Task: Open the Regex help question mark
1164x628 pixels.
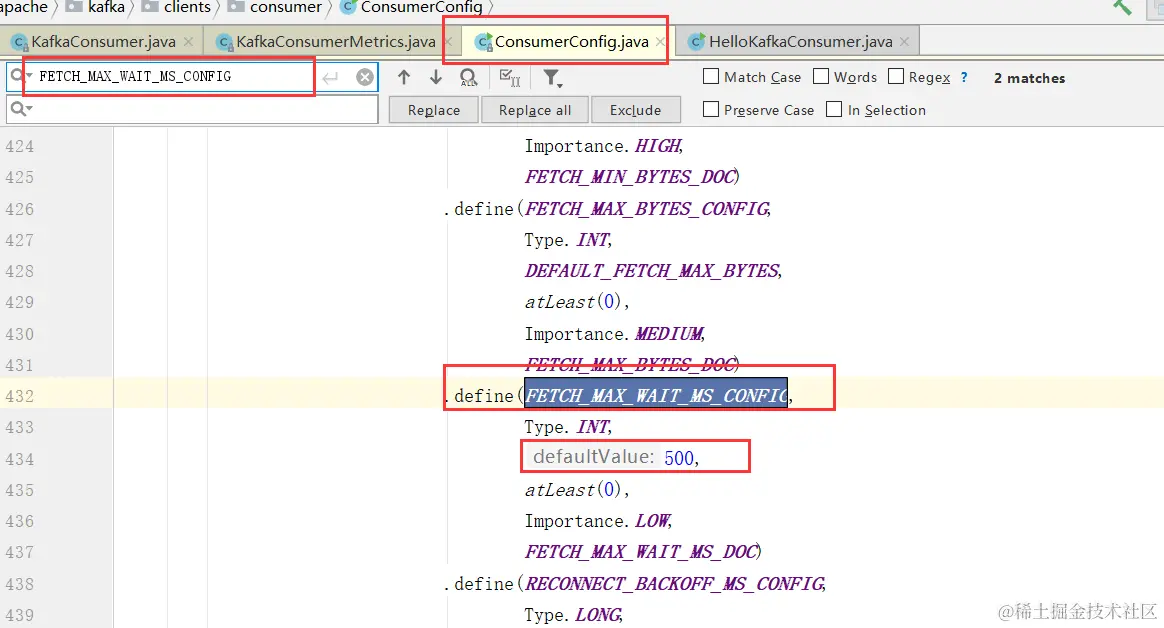Action: click(964, 77)
